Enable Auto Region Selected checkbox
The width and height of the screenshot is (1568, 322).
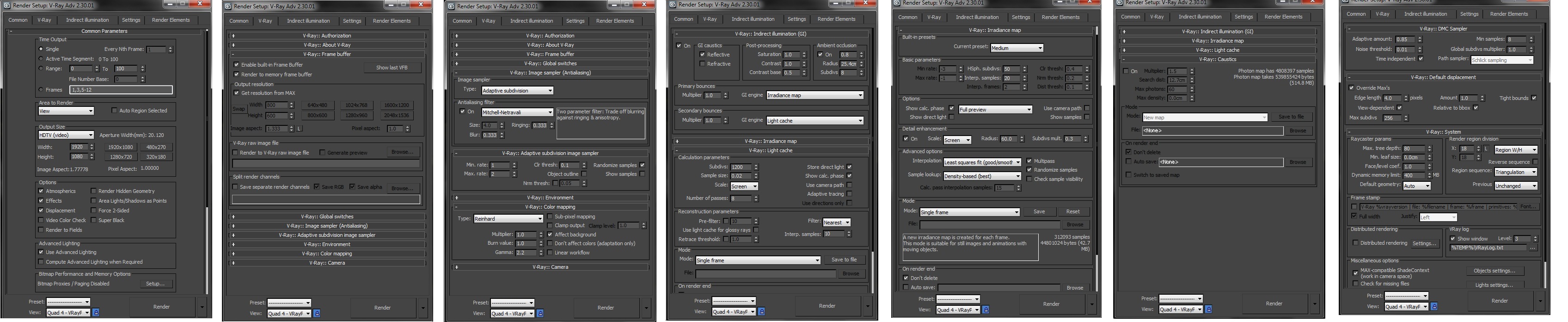click(x=114, y=111)
